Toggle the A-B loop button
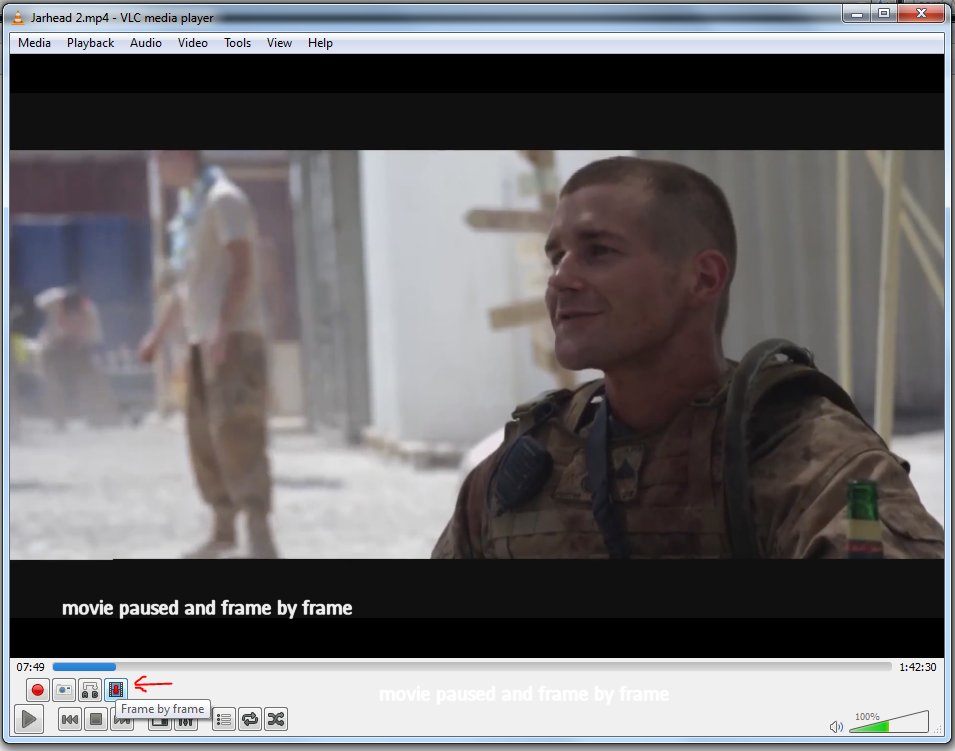955x751 pixels. coord(90,689)
